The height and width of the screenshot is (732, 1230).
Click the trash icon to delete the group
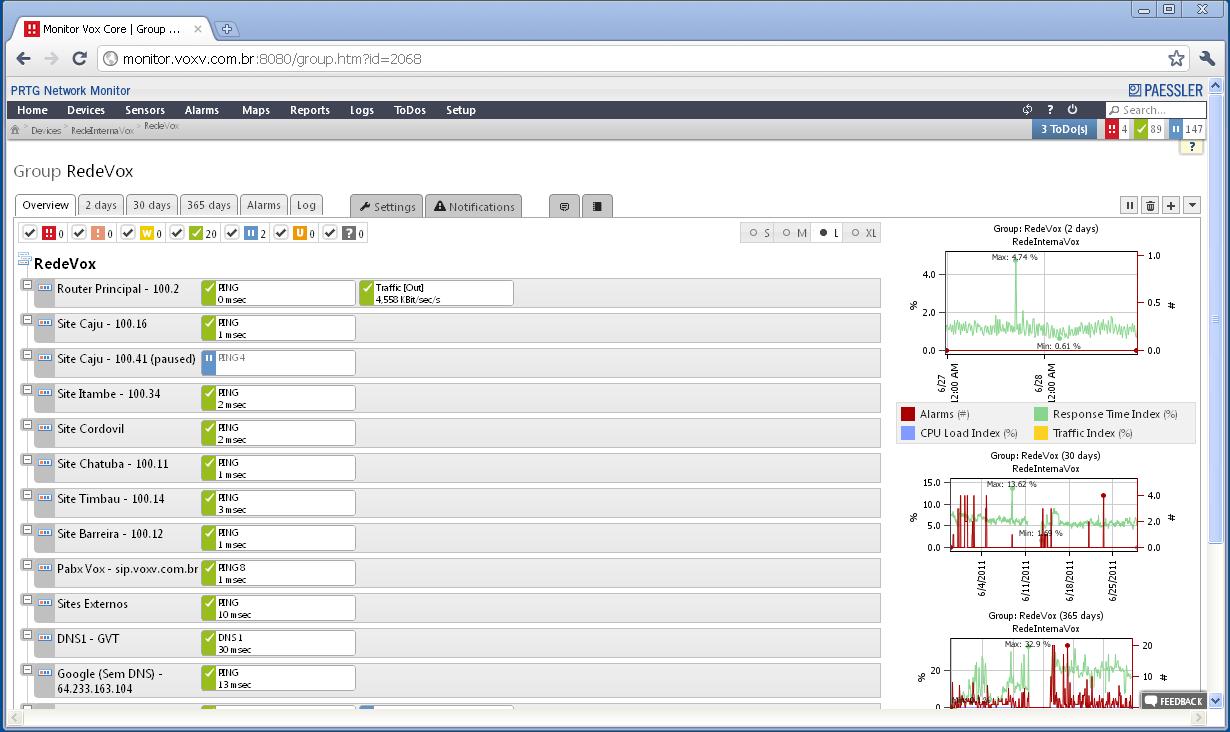pyautogui.click(x=1150, y=205)
